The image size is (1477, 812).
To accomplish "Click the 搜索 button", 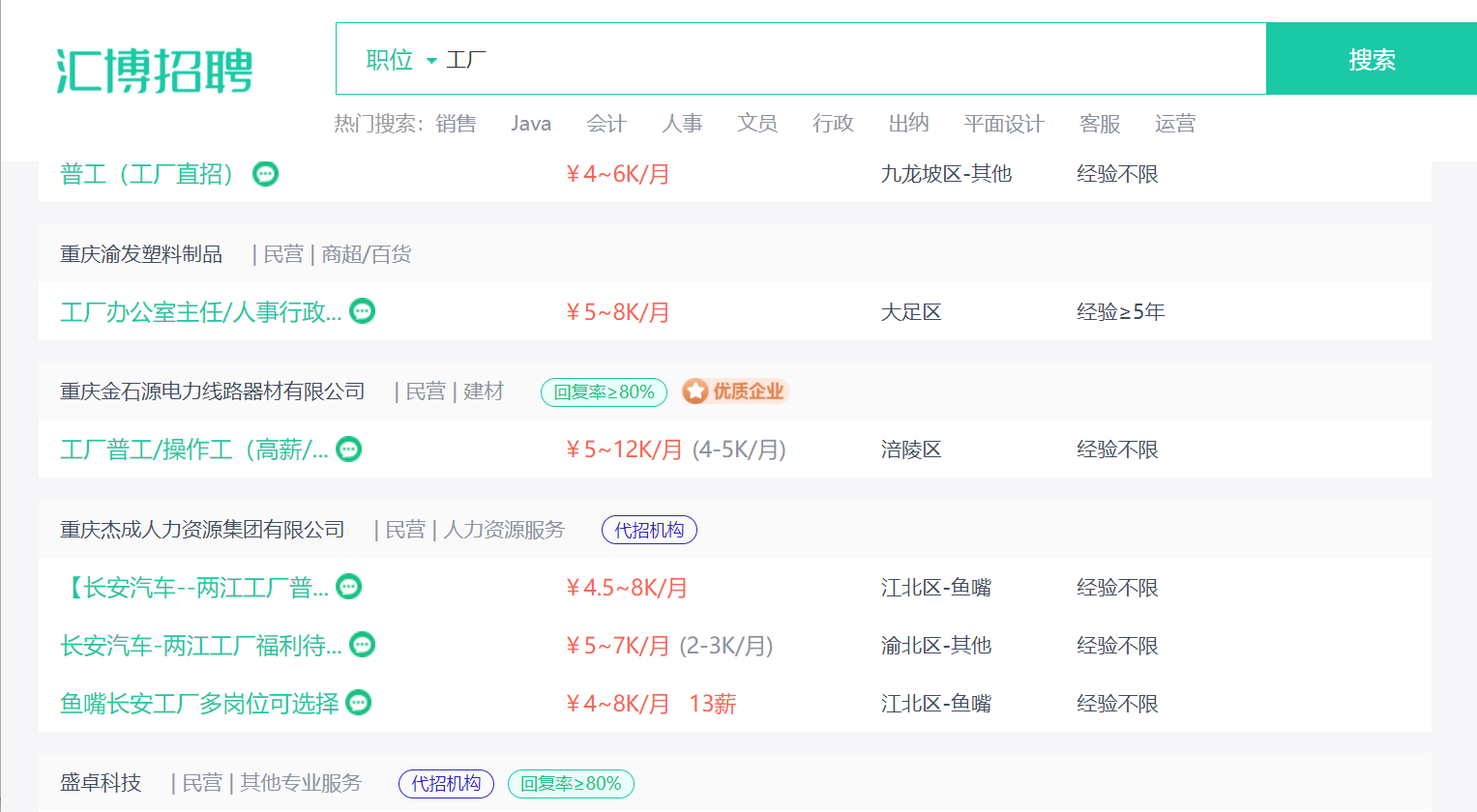I will 1372,59.
